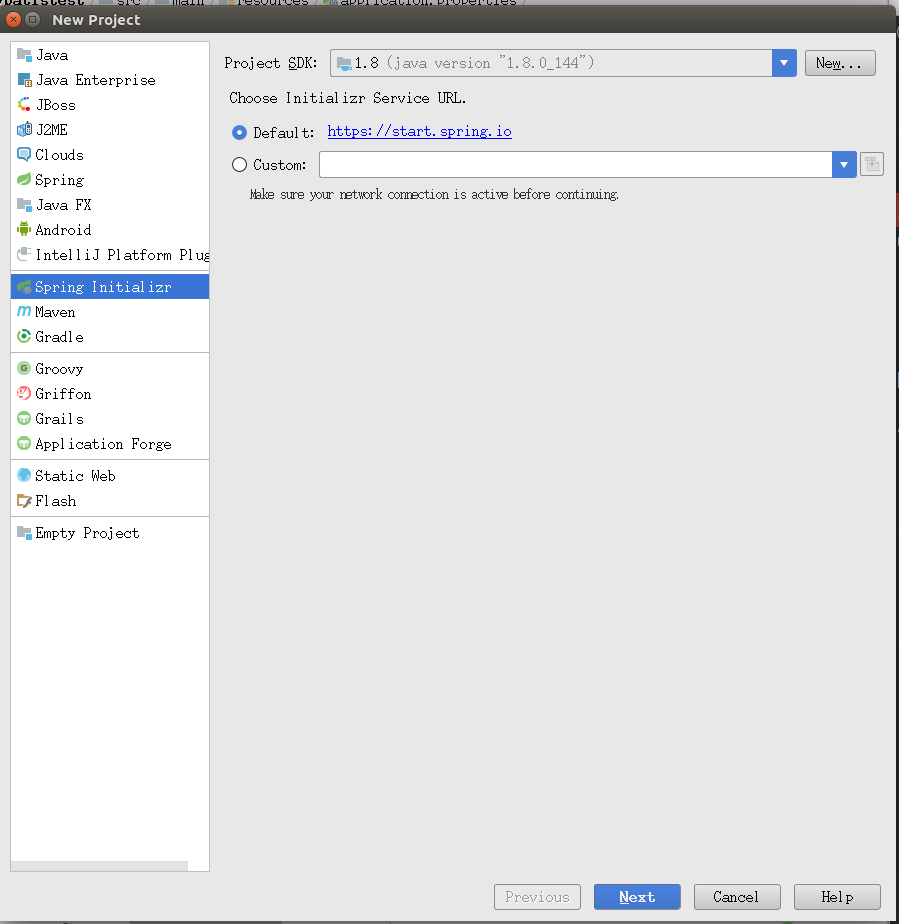Click the project type list horizontal scrollbar
Image resolution: width=899 pixels, height=924 pixels.
[x=100, y=866]
